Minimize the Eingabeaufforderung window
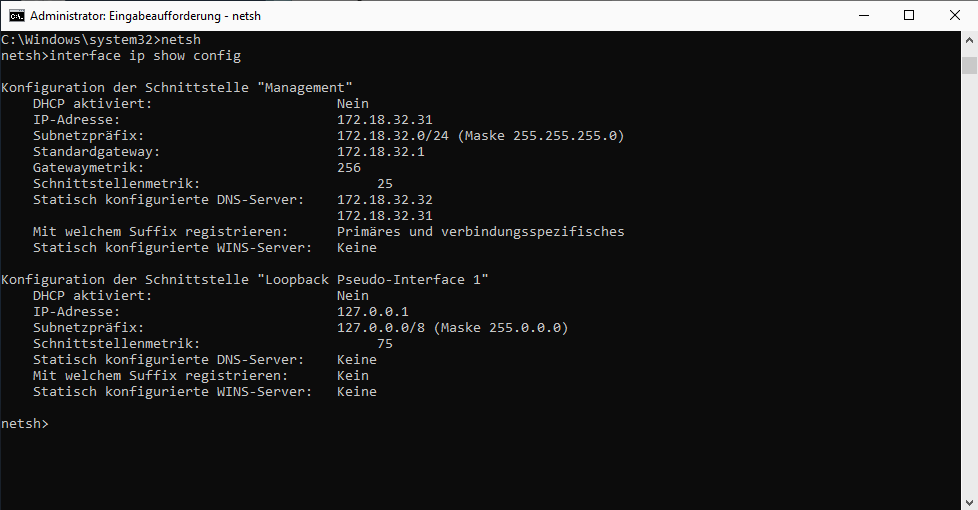 pos(863,15)
